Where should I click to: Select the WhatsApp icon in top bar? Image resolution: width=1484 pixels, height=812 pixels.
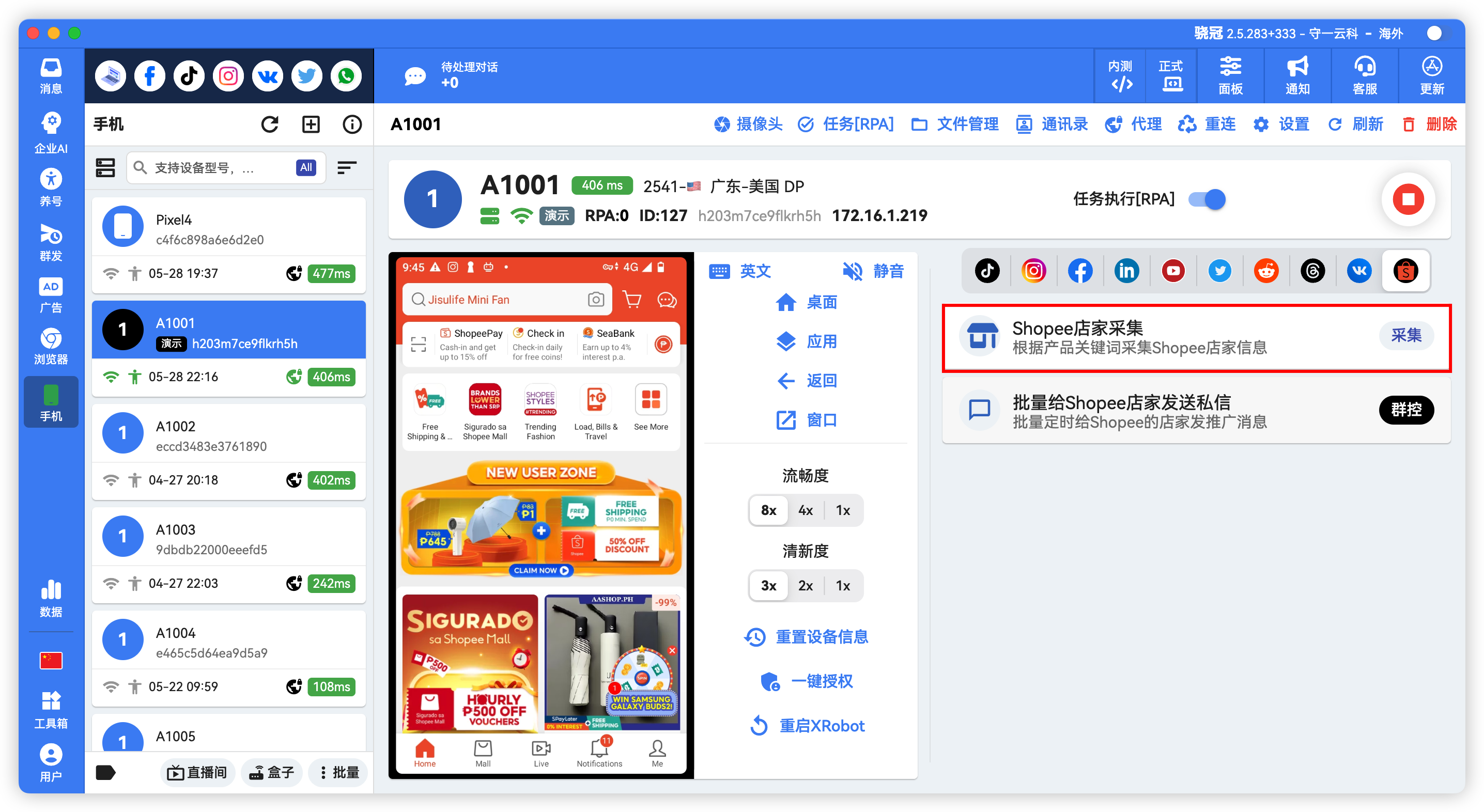[x=346, y=75]
